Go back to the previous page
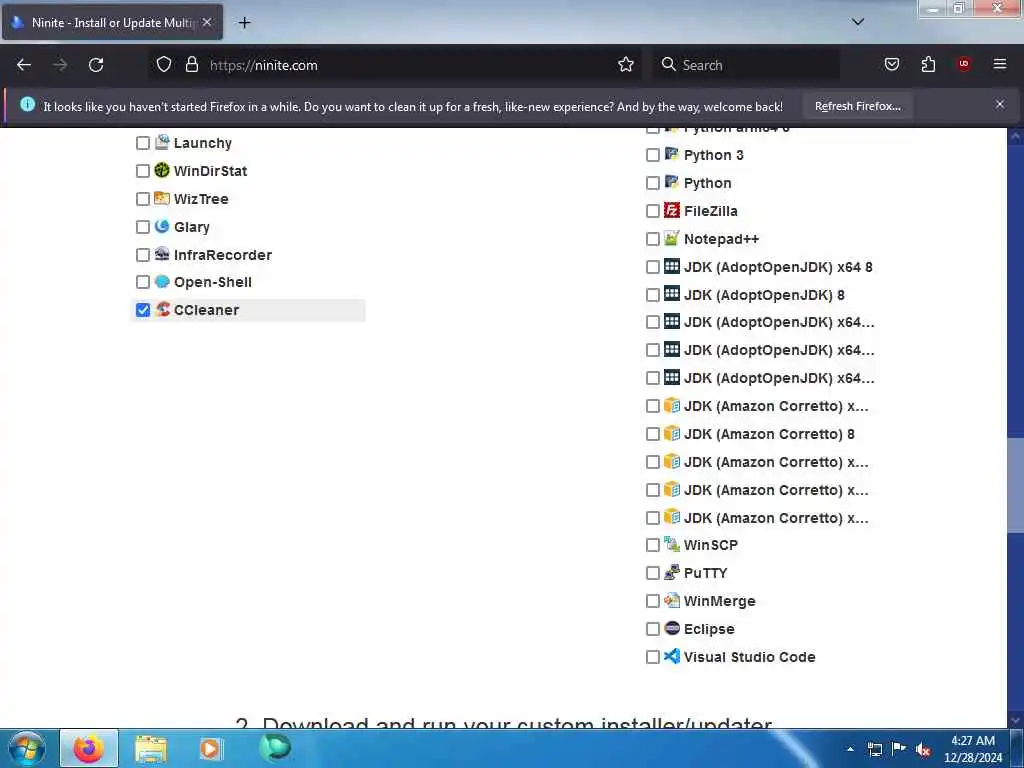Screen dimensions: 1024x768 pos(24,65)
